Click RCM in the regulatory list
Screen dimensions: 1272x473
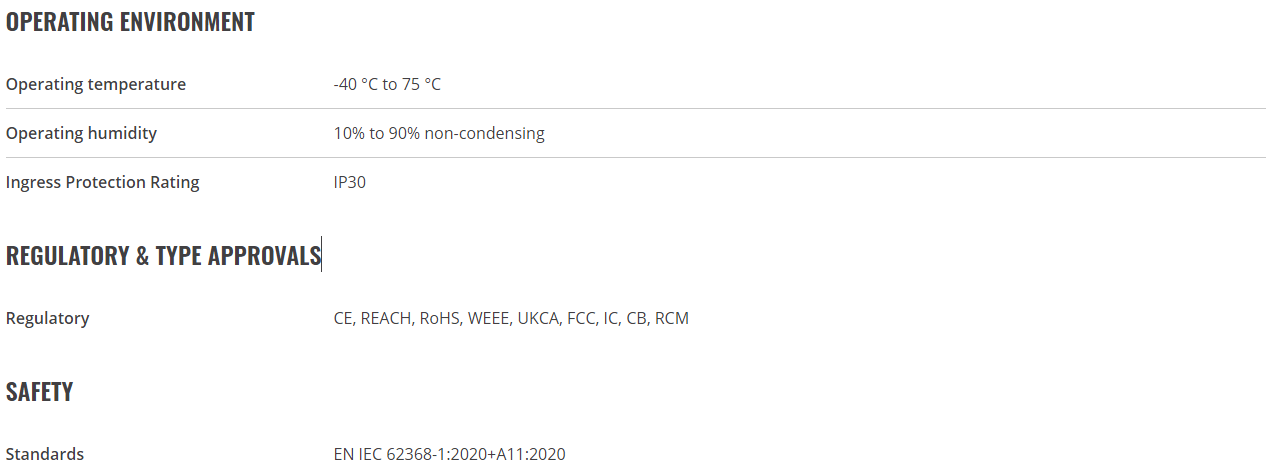(x=672, y=318)
